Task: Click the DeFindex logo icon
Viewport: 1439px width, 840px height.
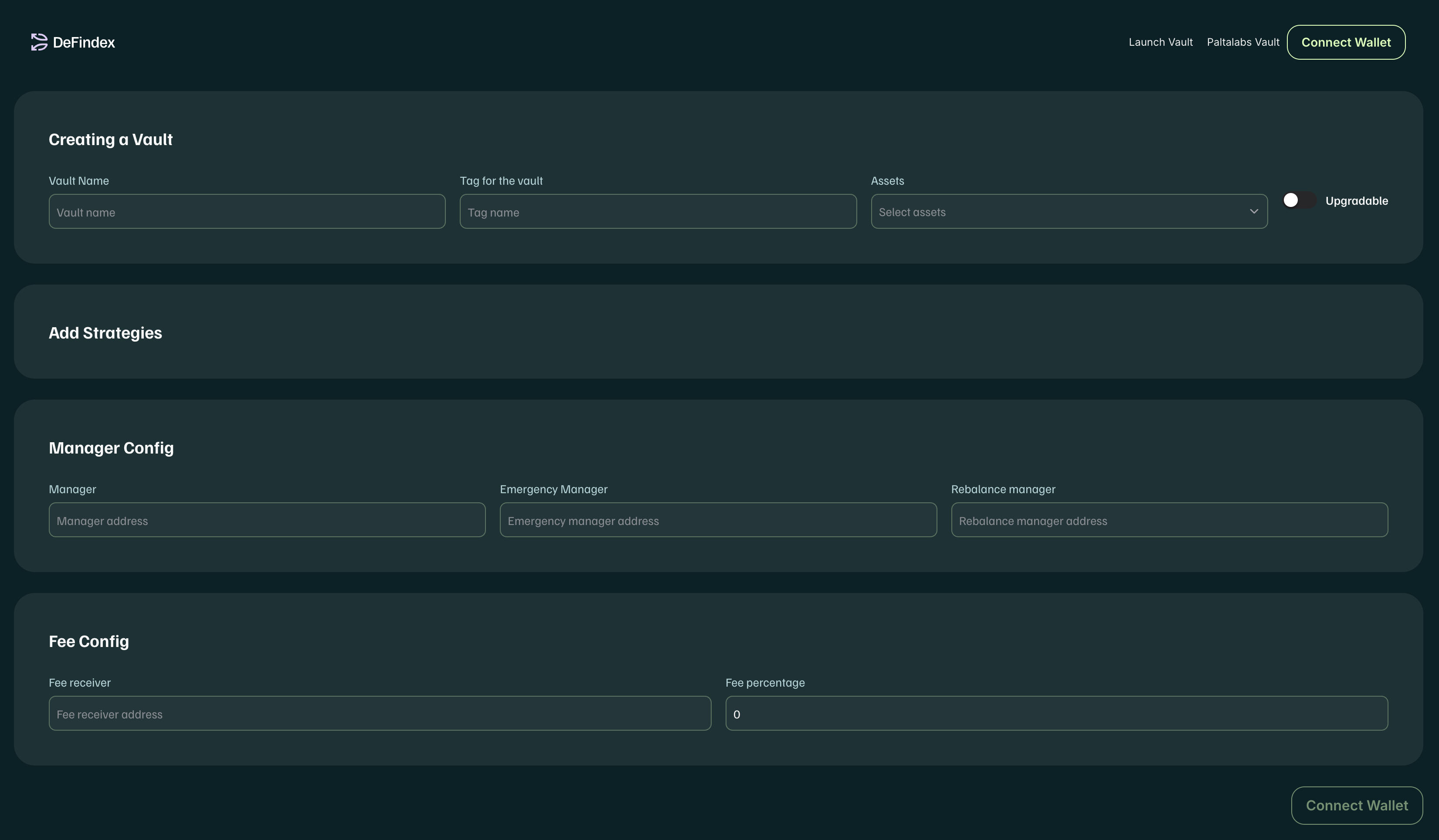Action: 39,42
